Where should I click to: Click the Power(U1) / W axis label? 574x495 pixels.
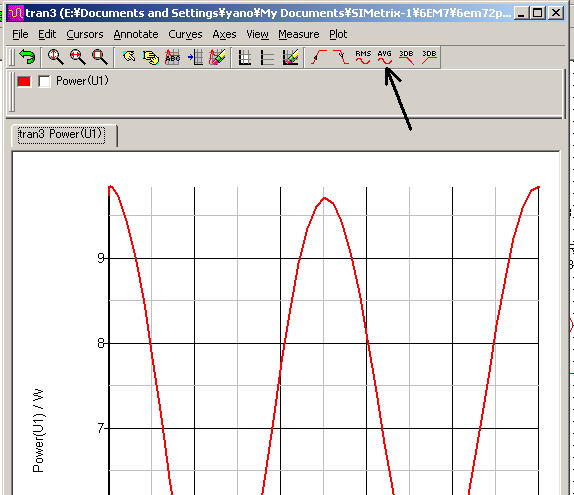[38, 430]
